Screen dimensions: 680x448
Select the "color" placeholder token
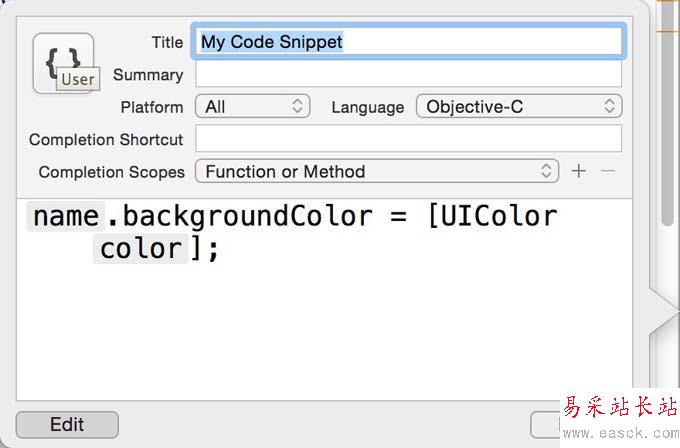click(x=140, y=248)
